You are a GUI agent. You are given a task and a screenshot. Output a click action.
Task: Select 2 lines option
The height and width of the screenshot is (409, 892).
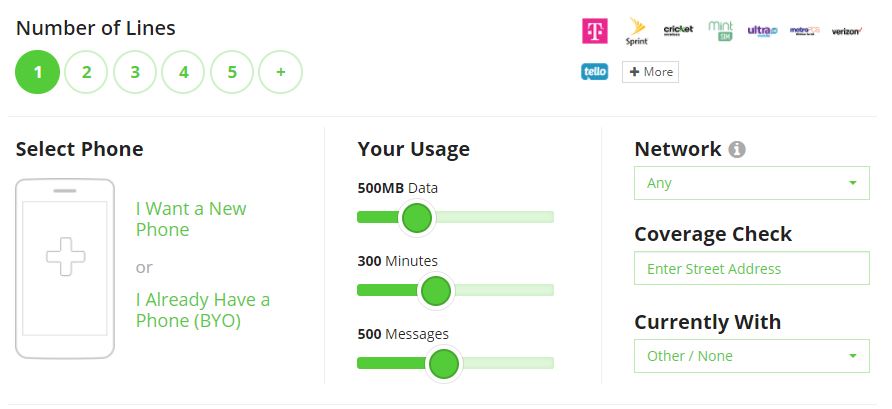[86, 72]
